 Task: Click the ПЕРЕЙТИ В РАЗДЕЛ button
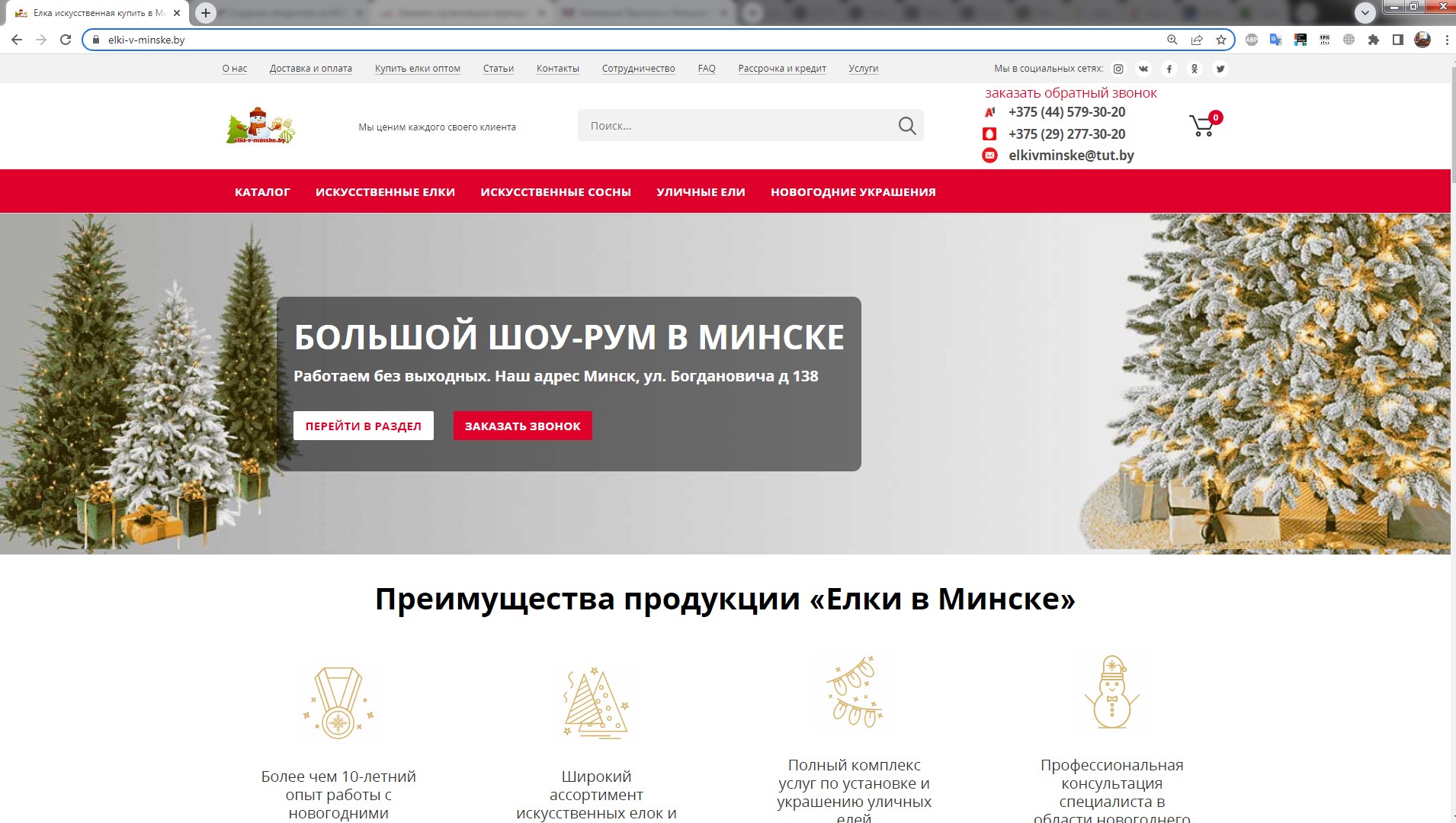[x=364, y=426]
